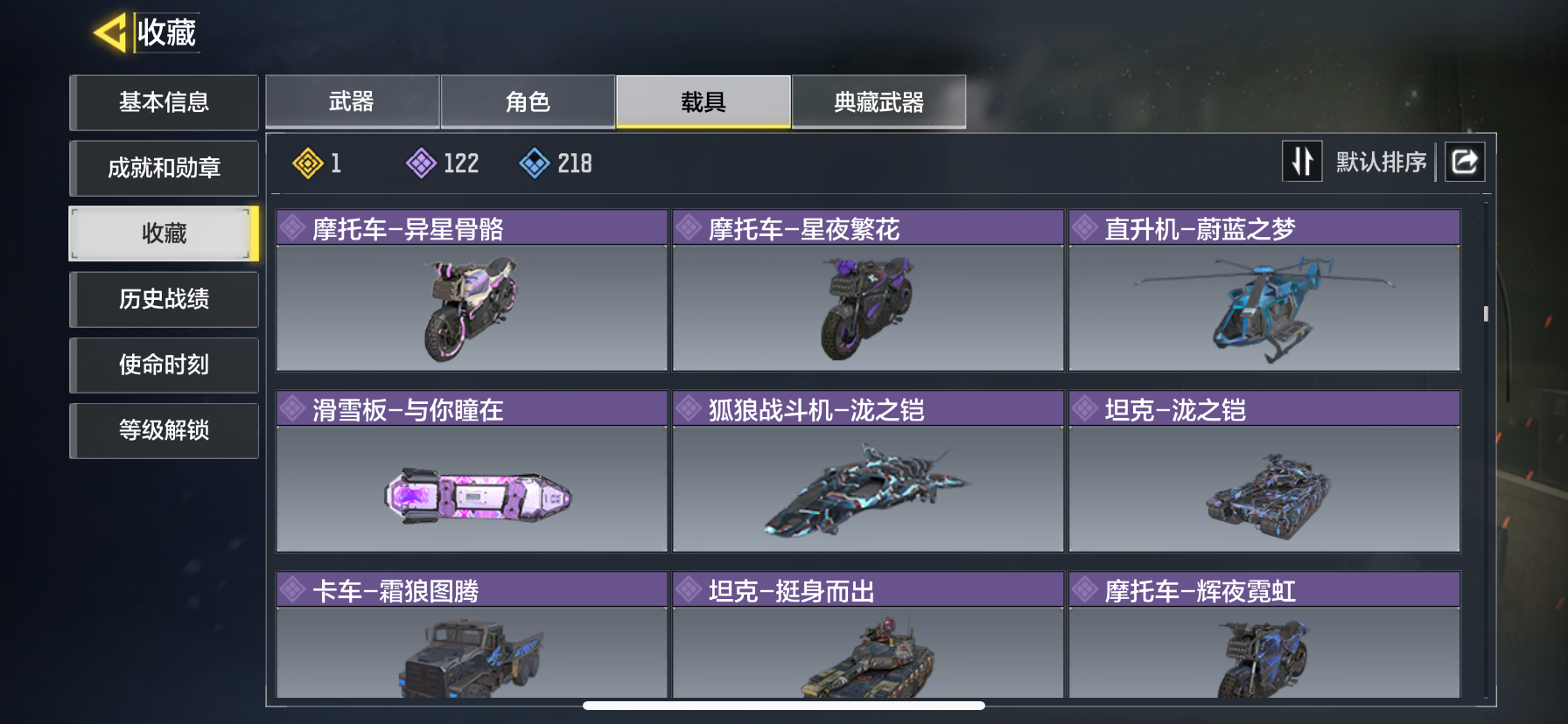Go to 成就和勋章 section
The image size is (1568, 724).
click(x=164, y=168)
